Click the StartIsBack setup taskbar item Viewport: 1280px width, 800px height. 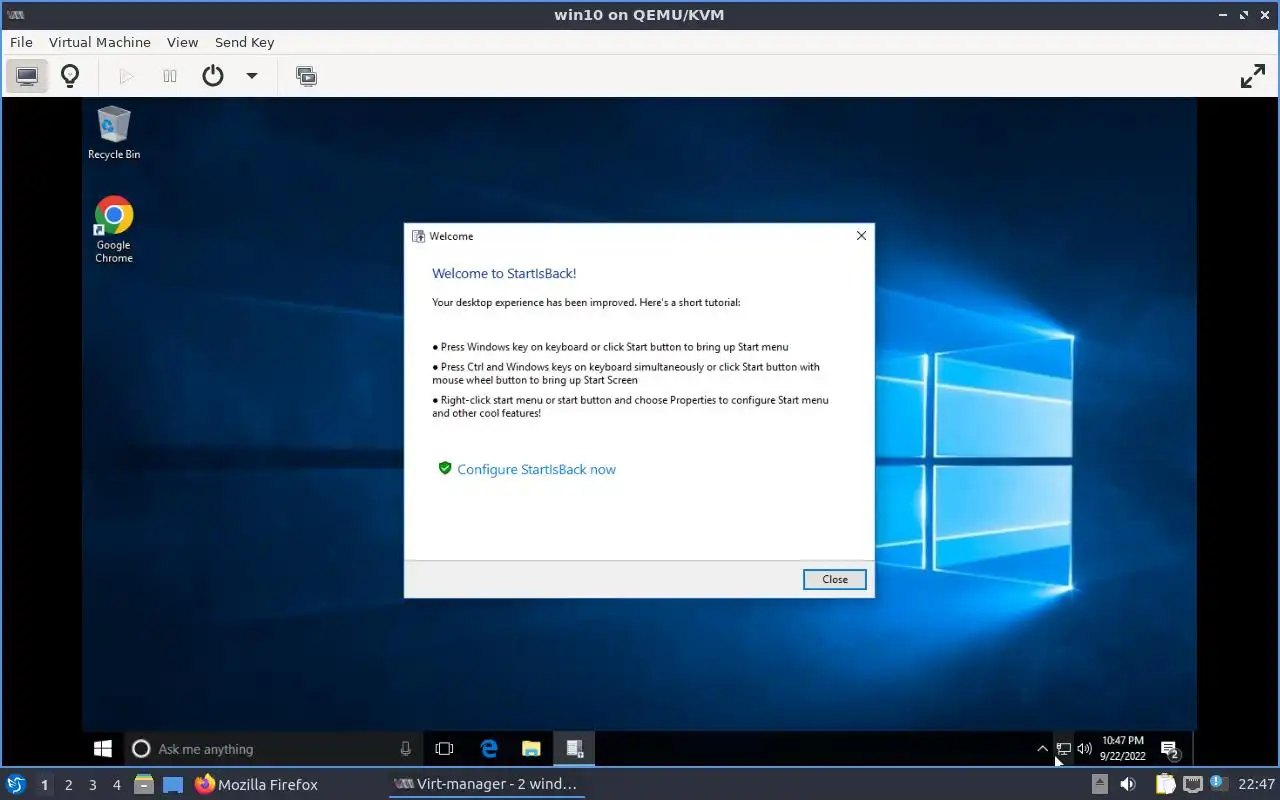[574, 748]
